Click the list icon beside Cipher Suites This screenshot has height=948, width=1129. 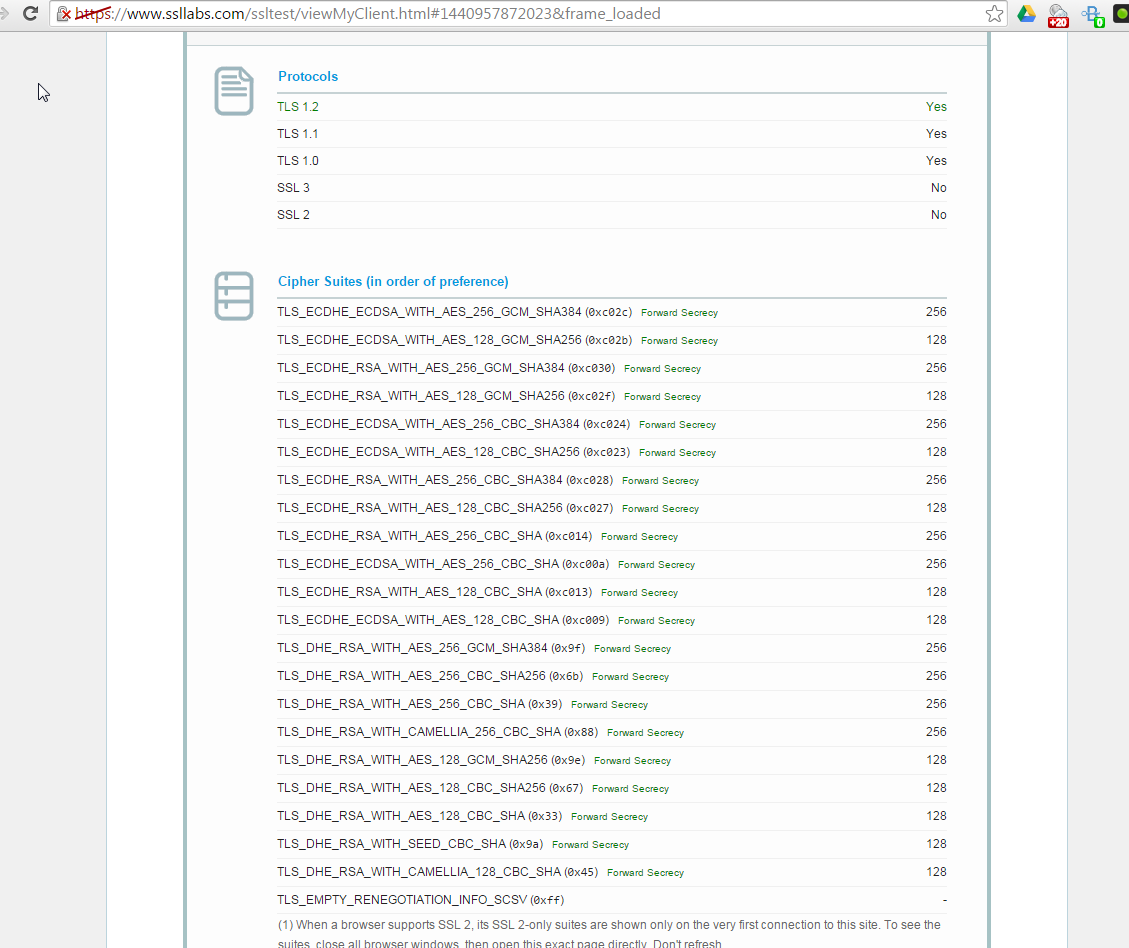click(233, 296)
